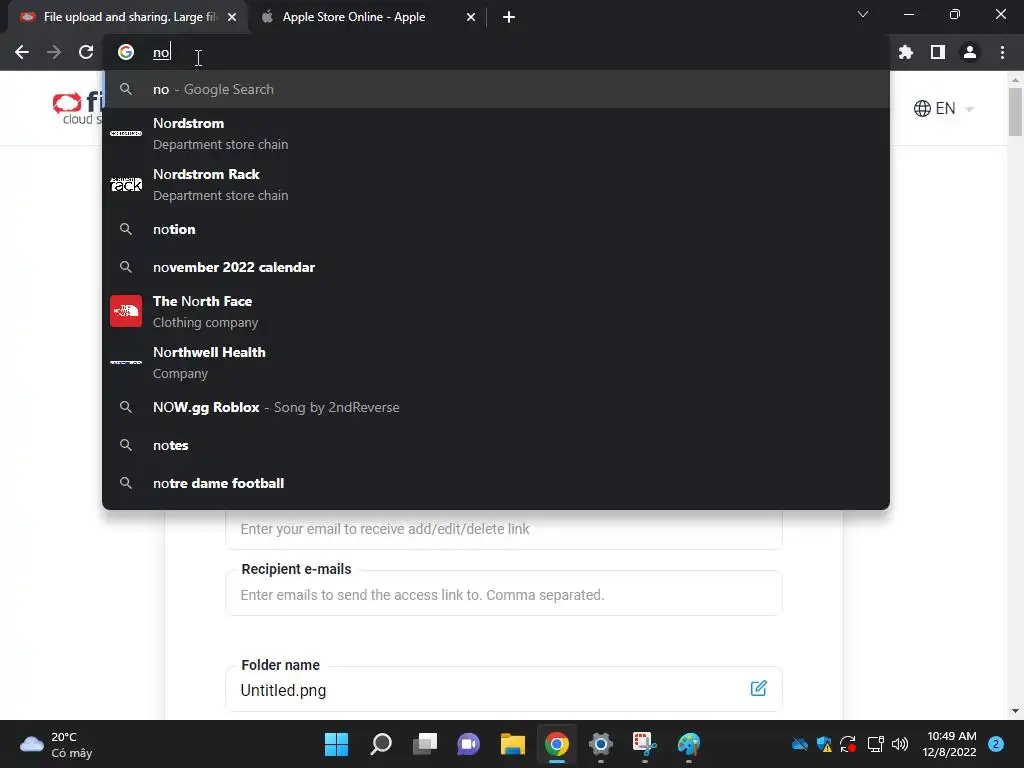Toggle the browser side panel icon
The width and height of the screenshot is (1024, 768).
(x=937, y=52)
